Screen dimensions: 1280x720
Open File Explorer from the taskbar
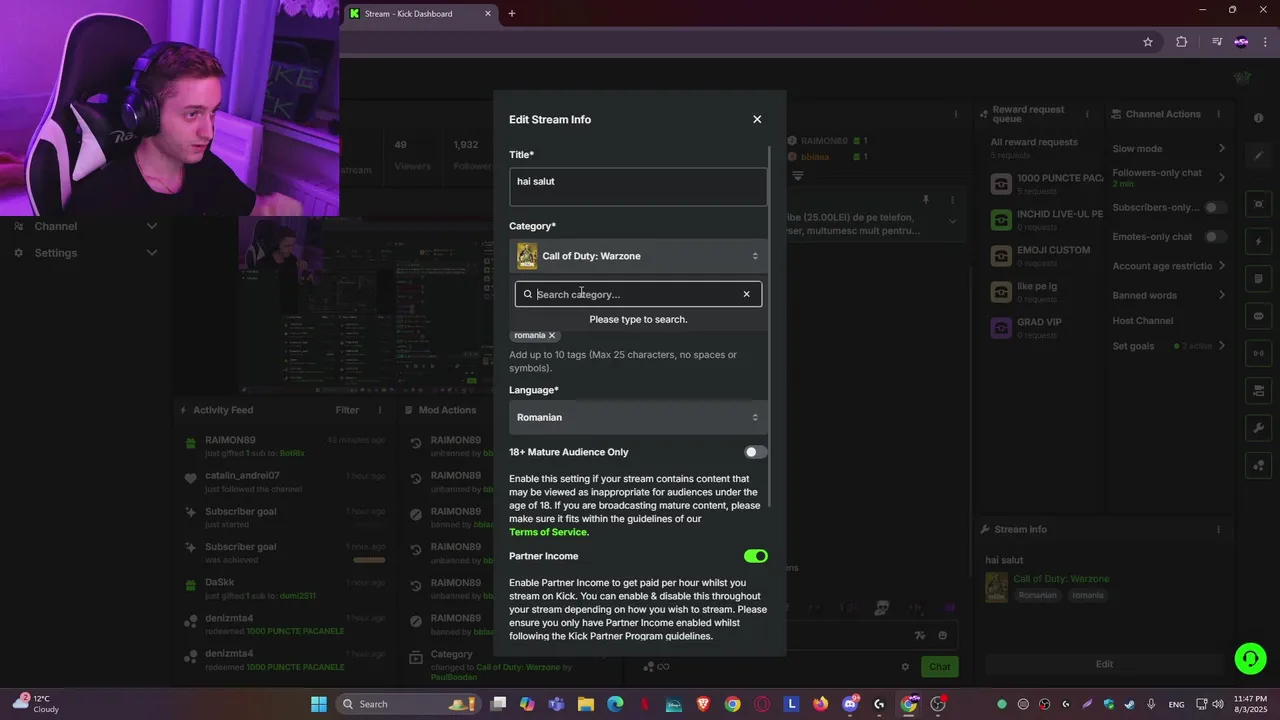586,704
